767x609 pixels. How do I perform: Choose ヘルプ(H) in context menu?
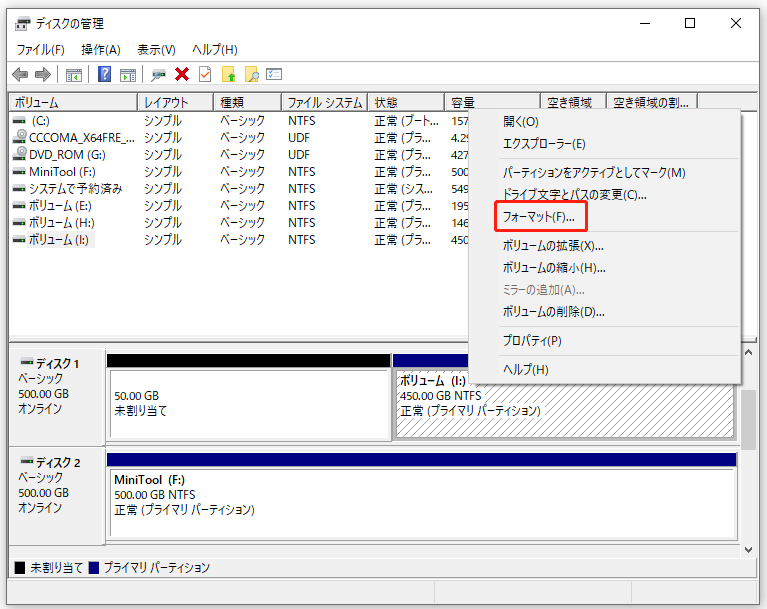point(605,369)
